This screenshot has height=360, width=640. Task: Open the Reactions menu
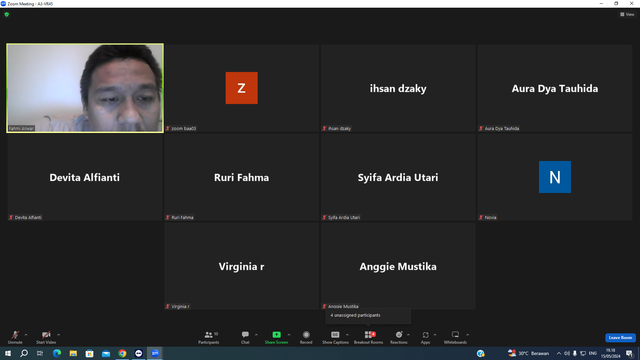(399, 337)
